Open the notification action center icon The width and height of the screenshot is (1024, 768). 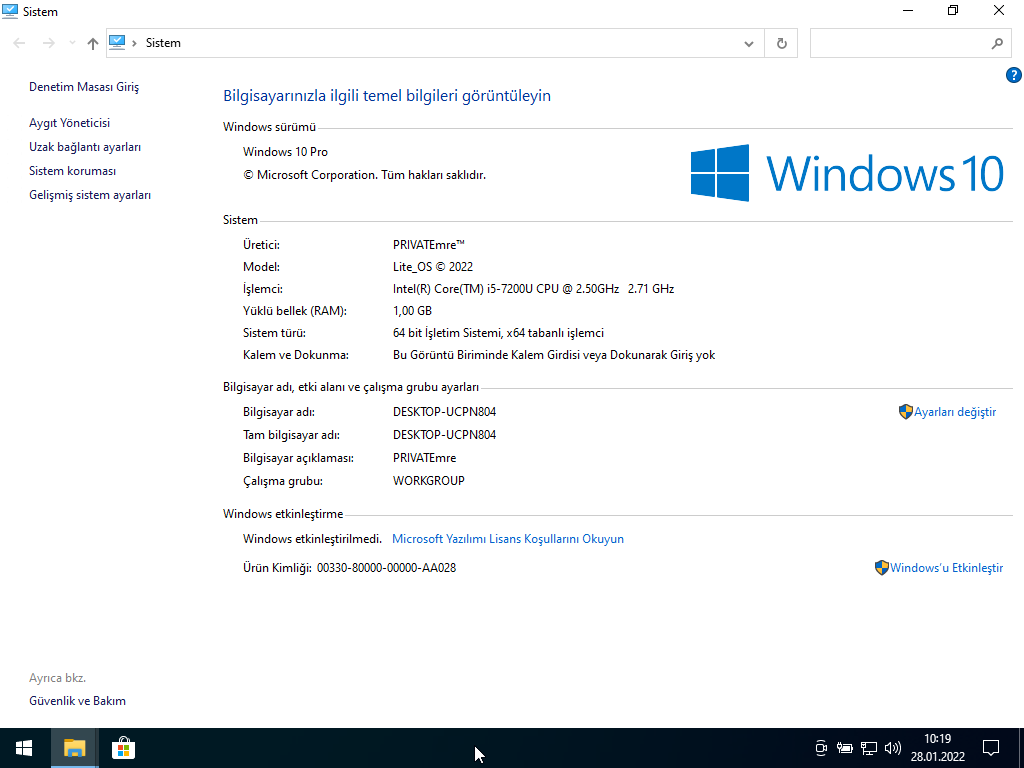click(x=991, y=748)
